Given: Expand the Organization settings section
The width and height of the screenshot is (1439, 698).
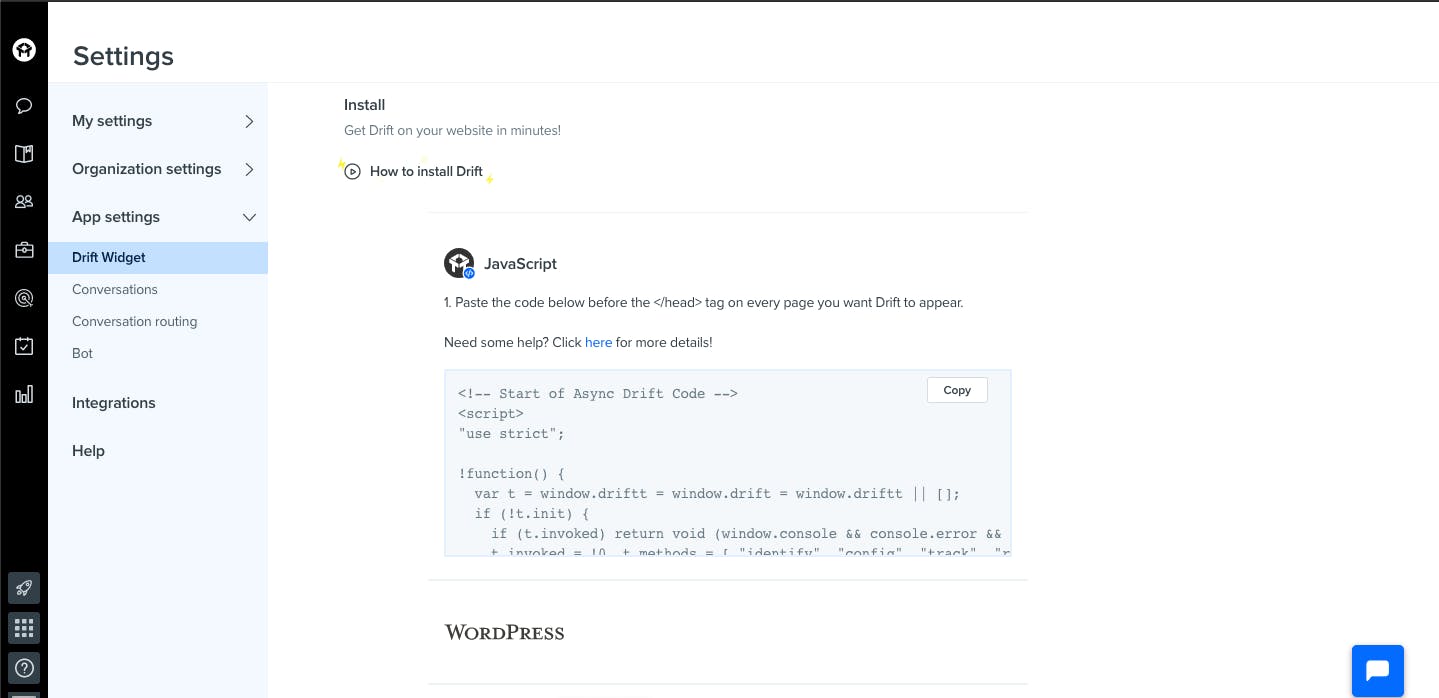Looking at the screenshot, I should pos(163,169).
